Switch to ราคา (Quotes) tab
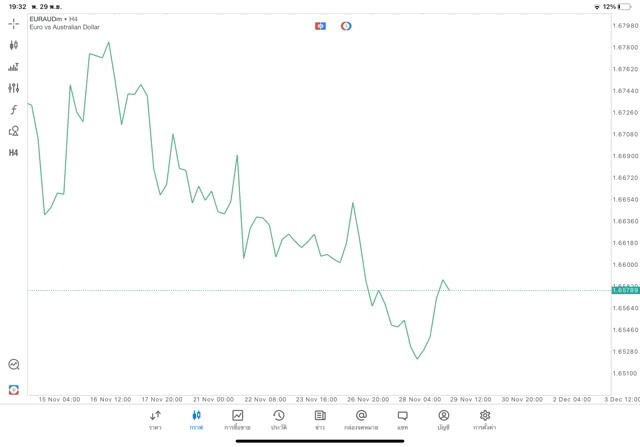640x447 pixels. [x=155, y=419]
